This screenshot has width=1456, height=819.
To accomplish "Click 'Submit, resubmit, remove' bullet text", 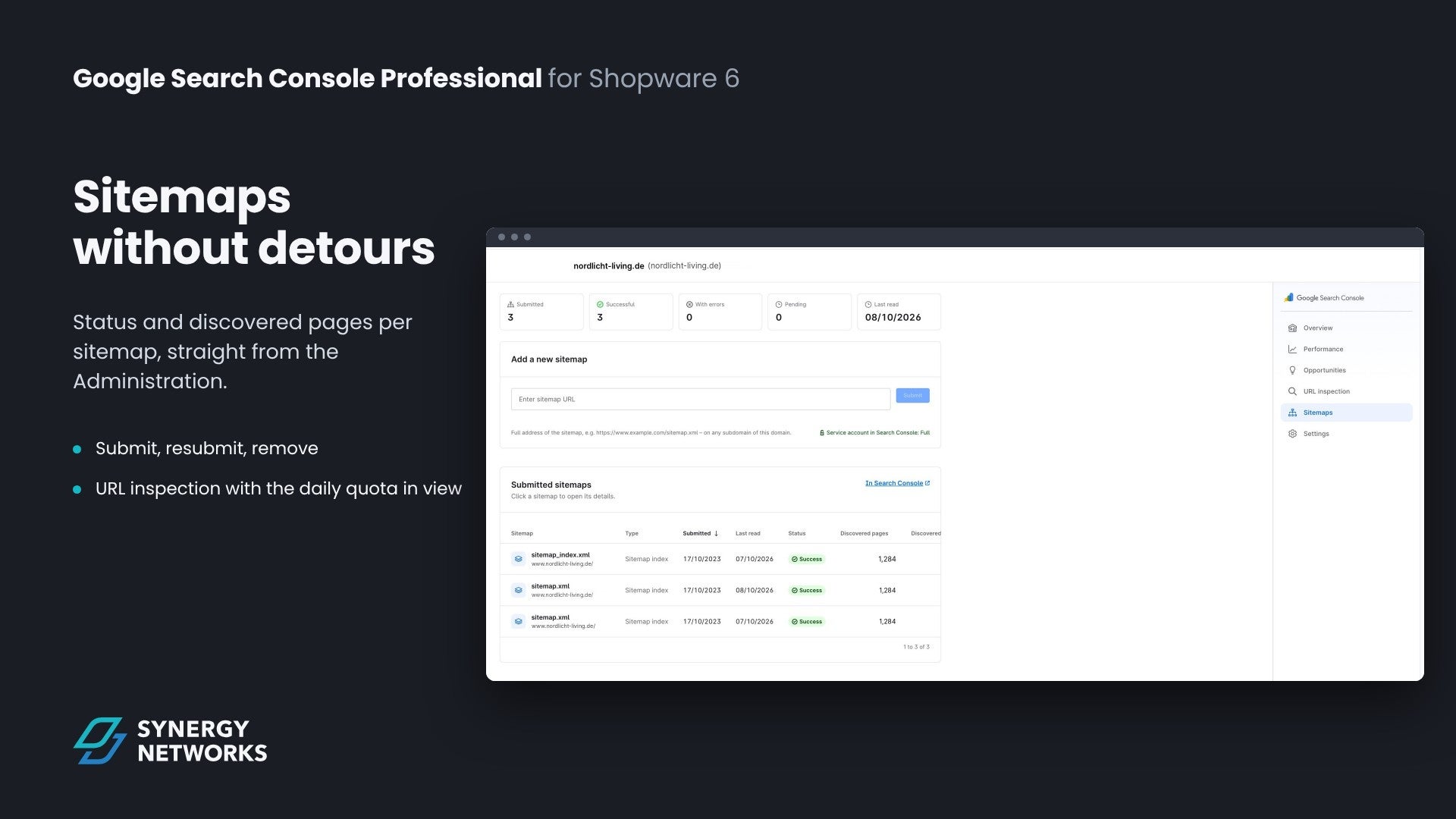I will [207, 449].
